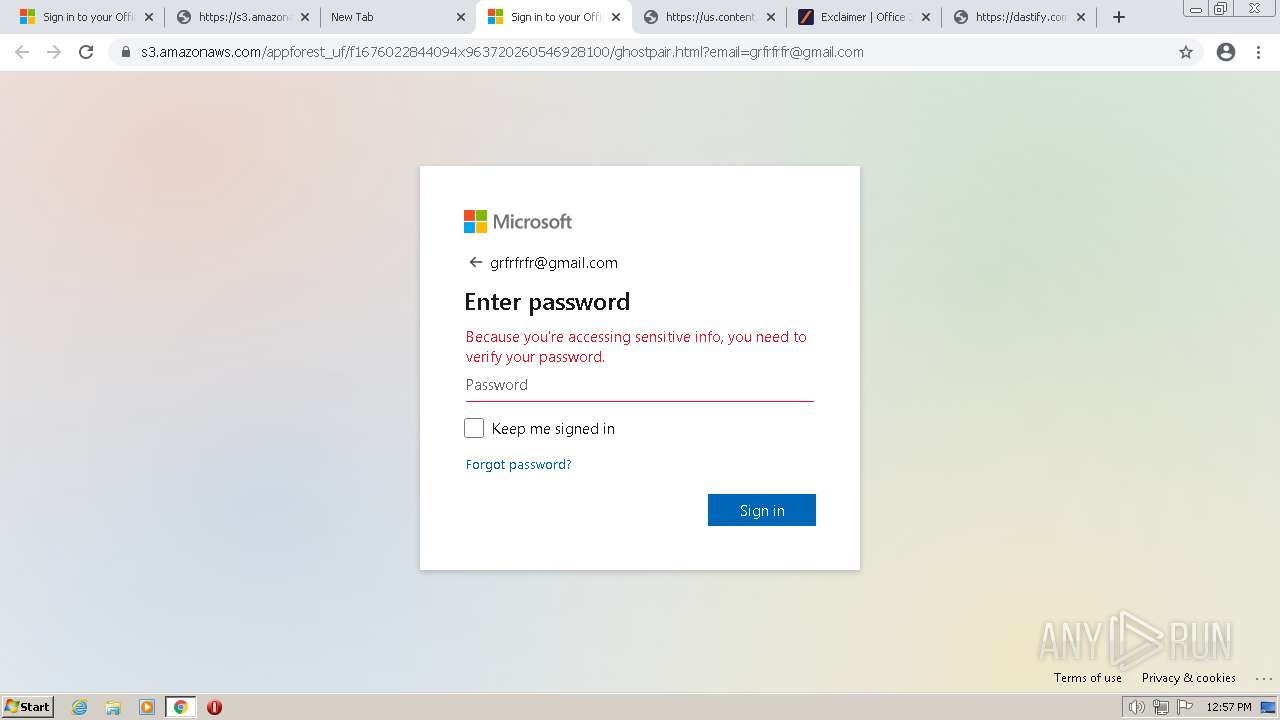Click the Sign in button
The height and width of the screenshot is (720, 1280).
[x=762, y=510]
